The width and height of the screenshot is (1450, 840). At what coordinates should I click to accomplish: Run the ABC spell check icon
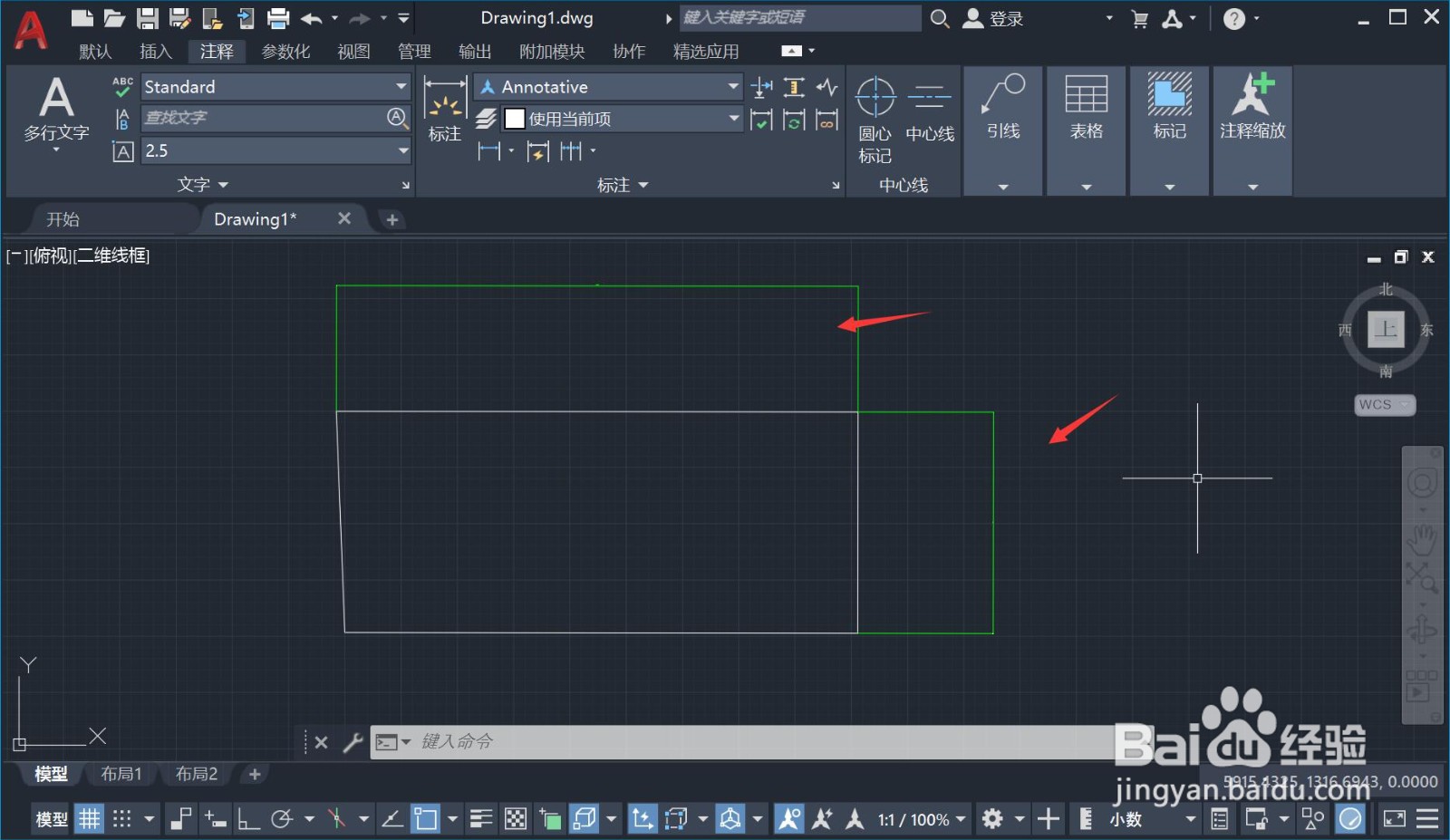122,87
